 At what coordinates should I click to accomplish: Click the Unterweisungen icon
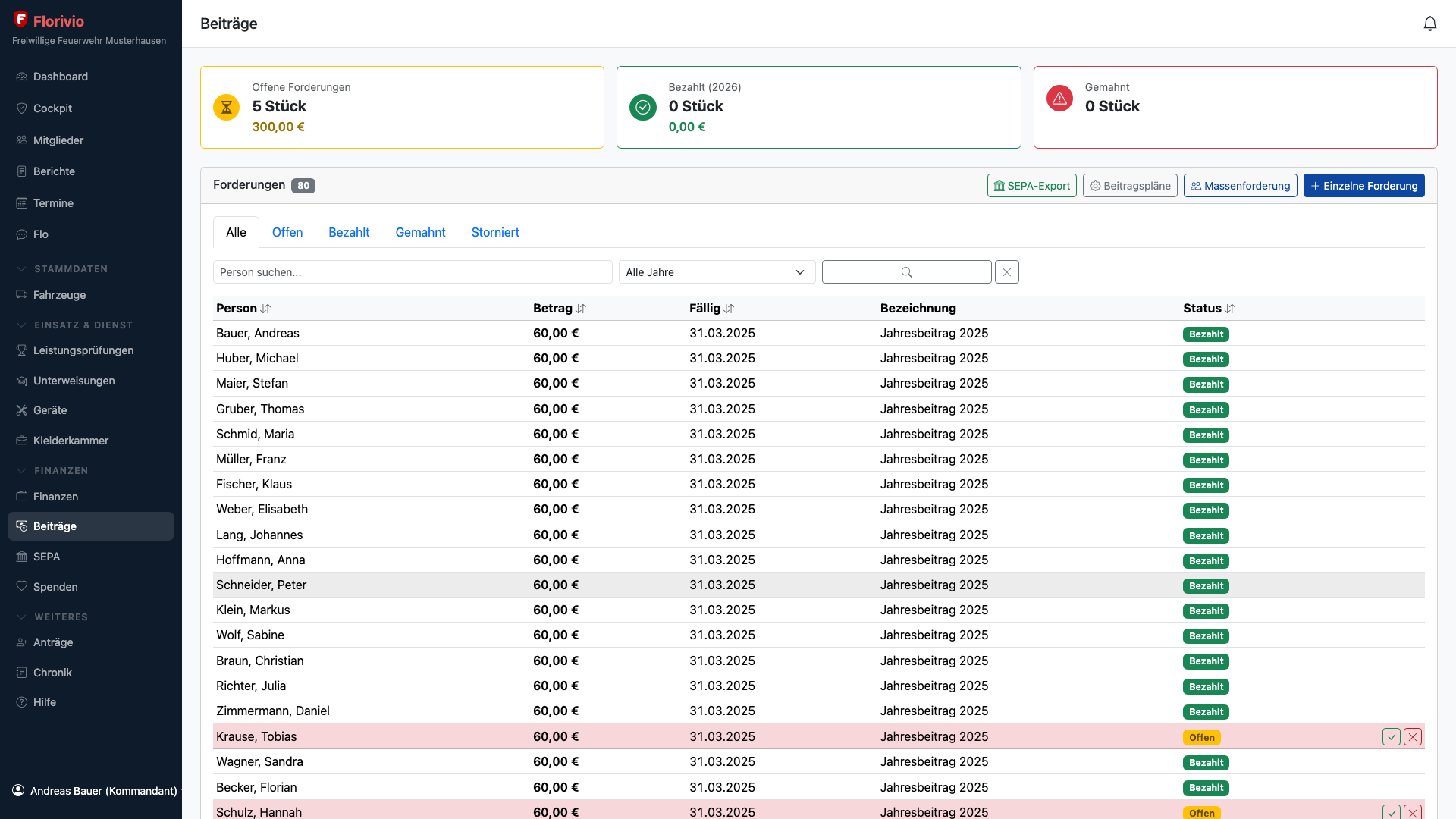pyautogui.click(x=21, y=381)
